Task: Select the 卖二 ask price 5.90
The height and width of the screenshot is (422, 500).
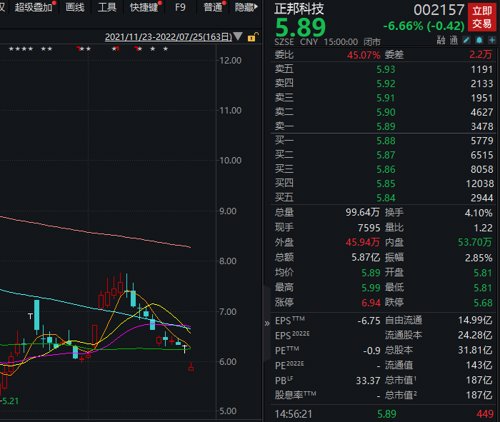Action: click(386, 112)
